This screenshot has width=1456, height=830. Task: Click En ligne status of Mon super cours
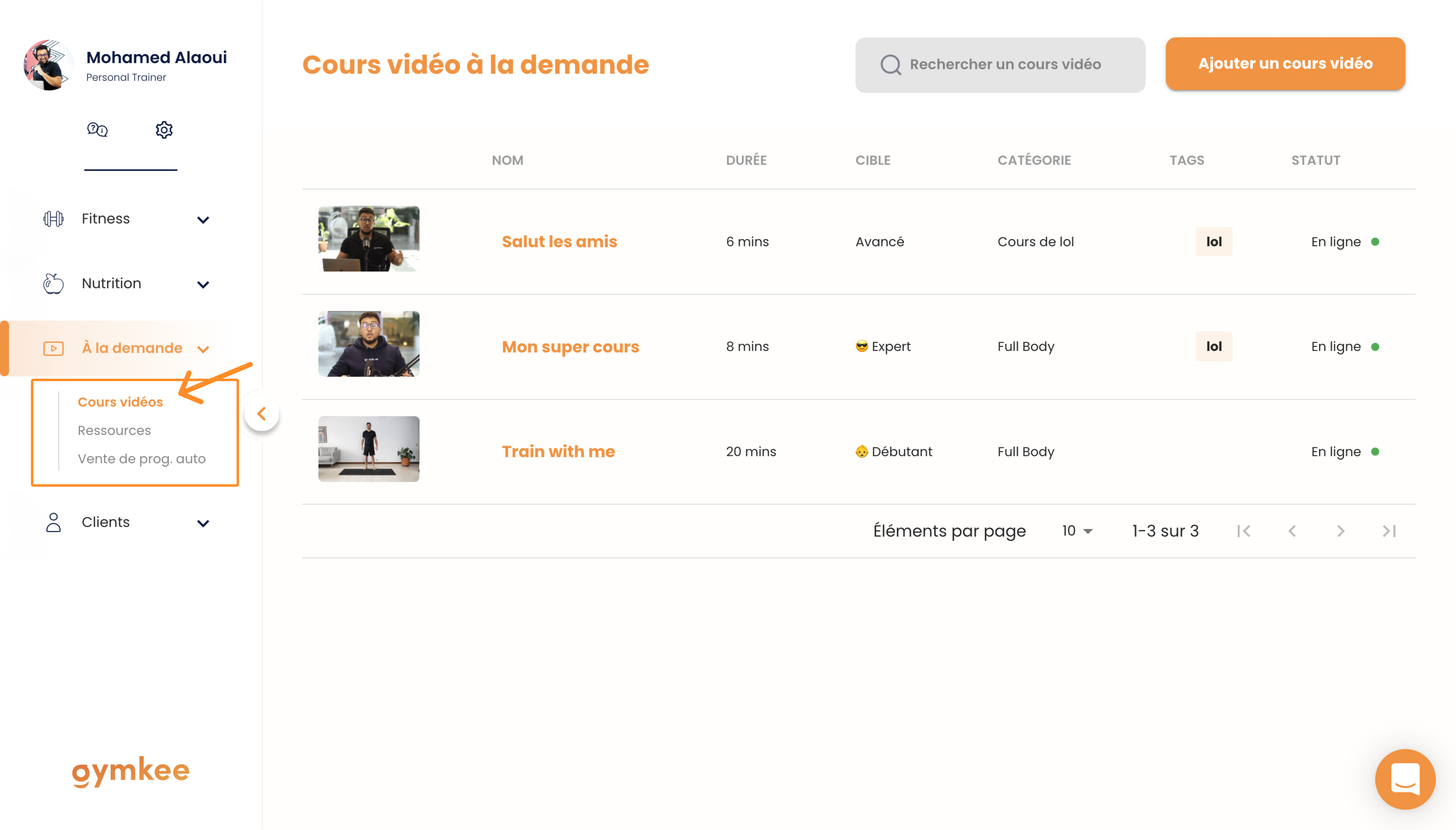tap(1345, 347)
